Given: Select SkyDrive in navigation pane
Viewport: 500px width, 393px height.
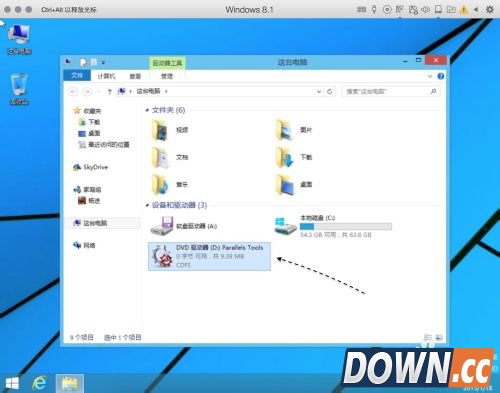Looking at the screenshot, I should [90, 167].
